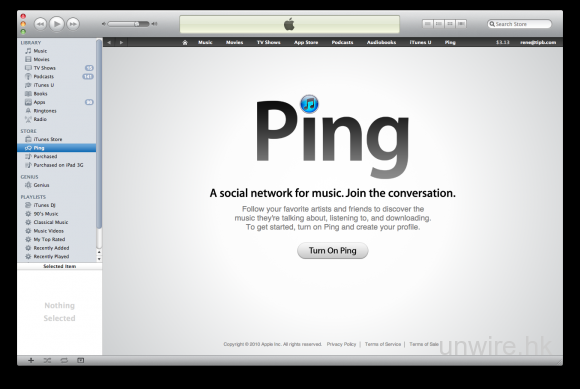
Task: Go forward in the store navigation
Action: pyautogui.click(x=121, y=43)
